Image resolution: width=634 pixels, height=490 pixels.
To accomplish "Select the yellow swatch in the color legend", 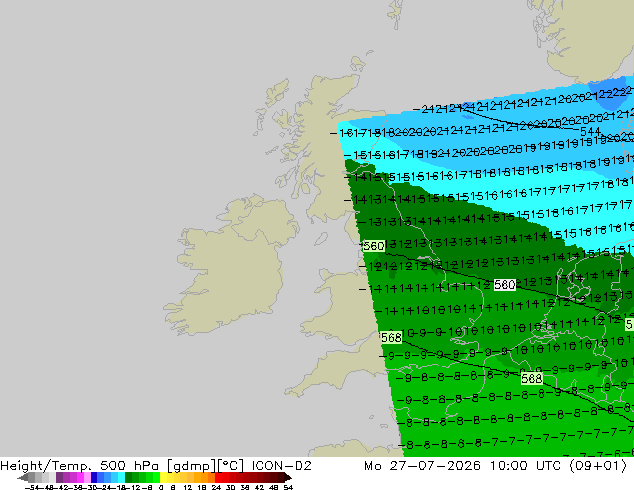I will click(x=163, y=477).
